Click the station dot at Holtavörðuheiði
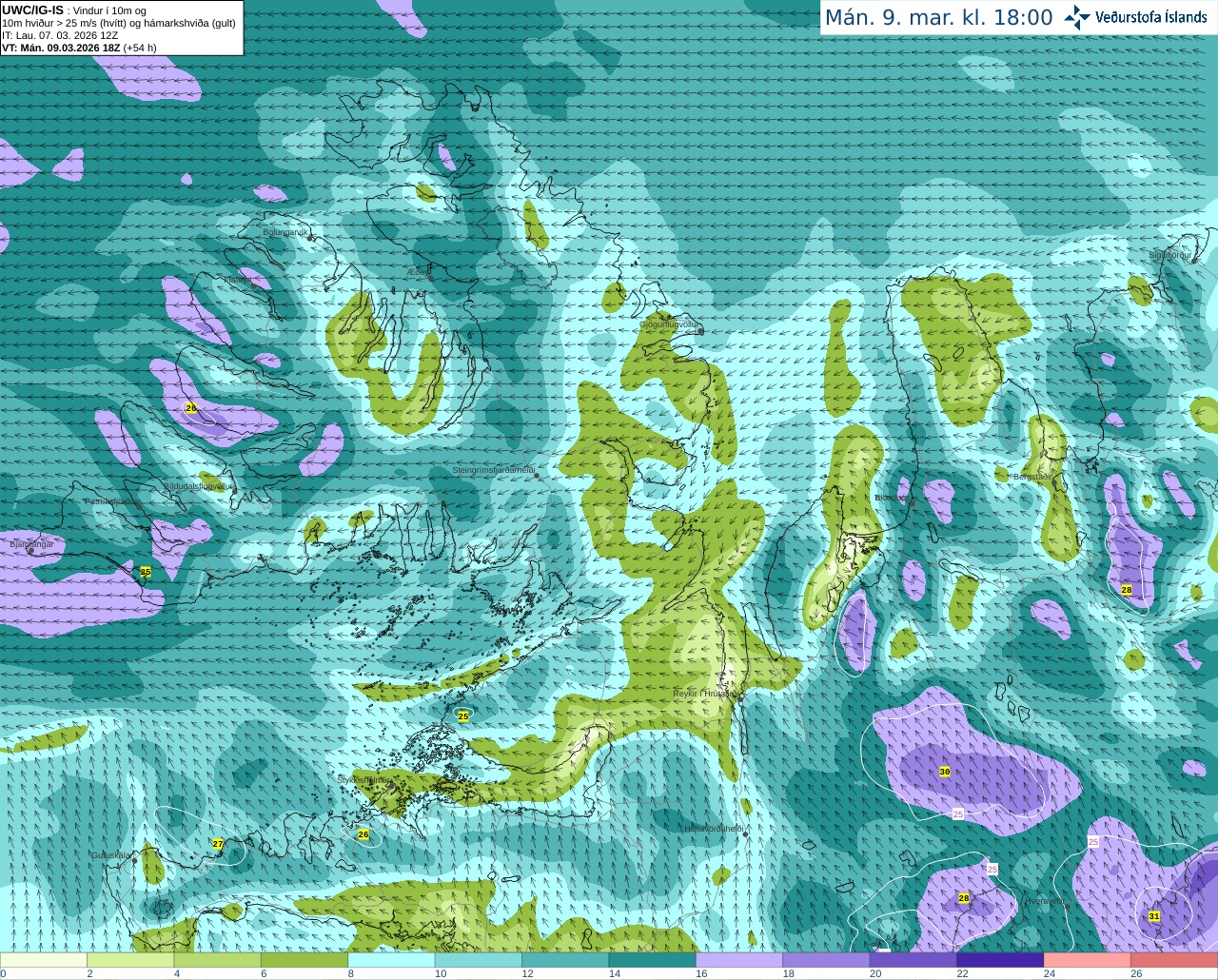1218x980 pixels. (746, 834)
